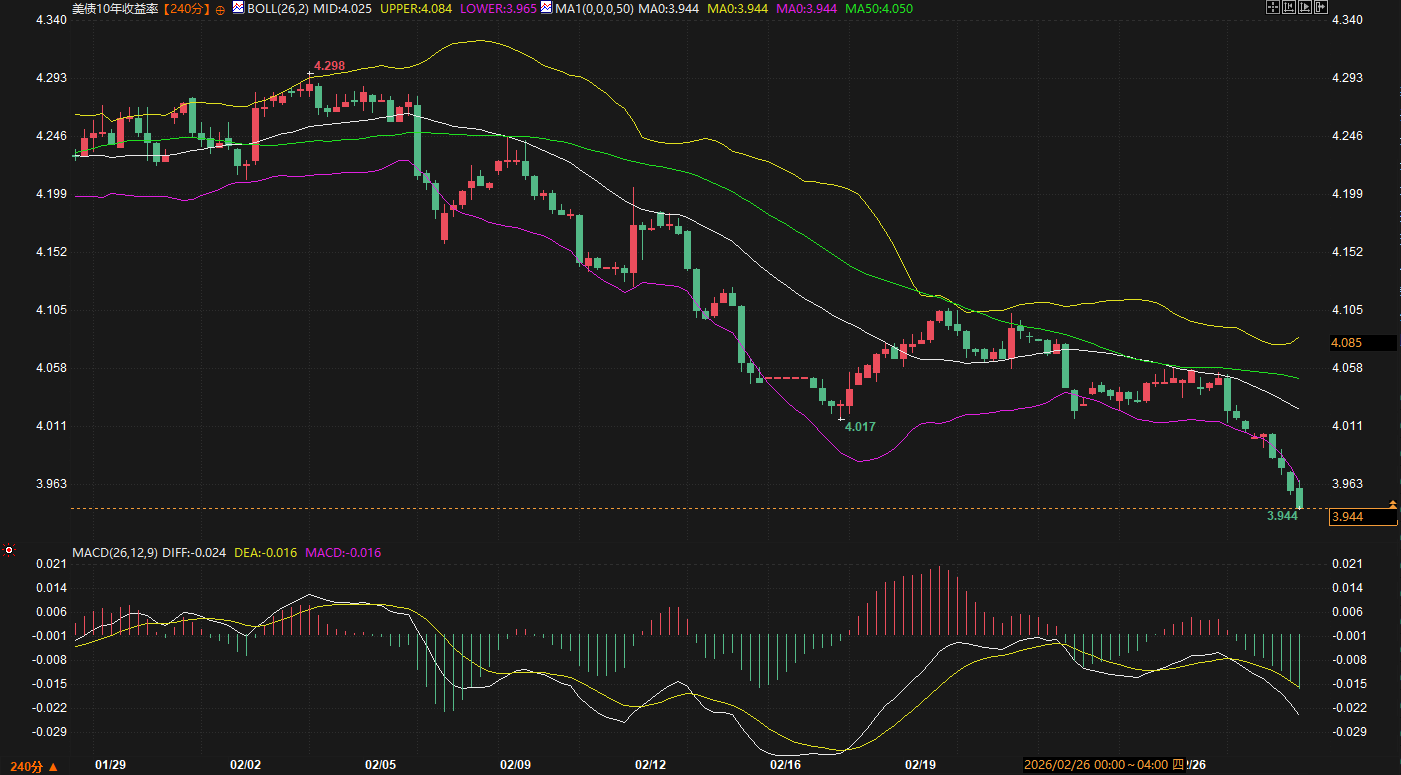Click the BOLL indicator chart icon

point(238,8)
